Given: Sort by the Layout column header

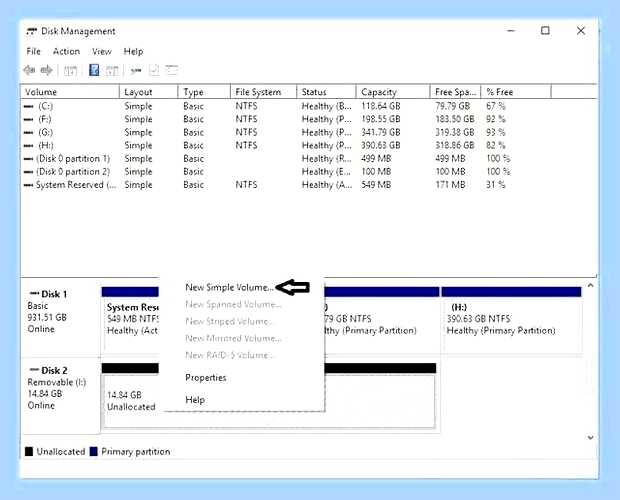Looking at the screenshot, I should pos(148,92).
